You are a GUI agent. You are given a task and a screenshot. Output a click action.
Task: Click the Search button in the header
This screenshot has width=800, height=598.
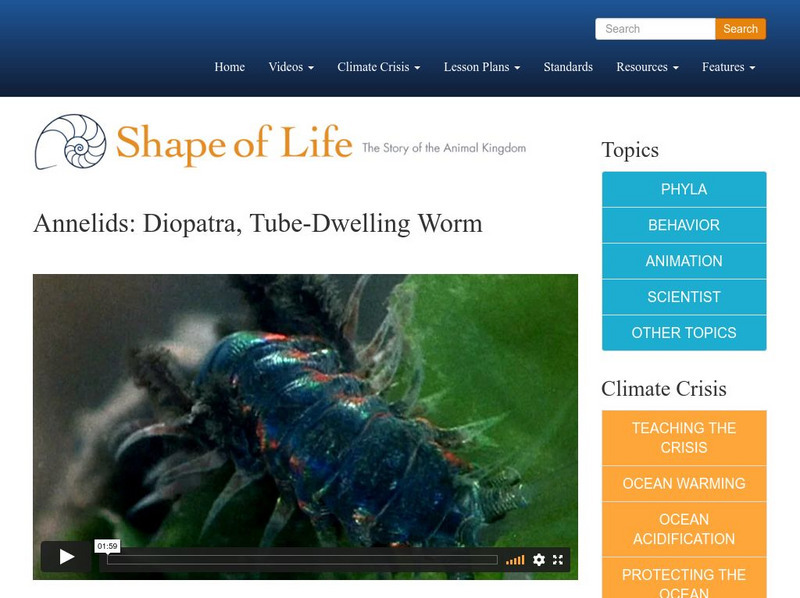coord(741,29)
